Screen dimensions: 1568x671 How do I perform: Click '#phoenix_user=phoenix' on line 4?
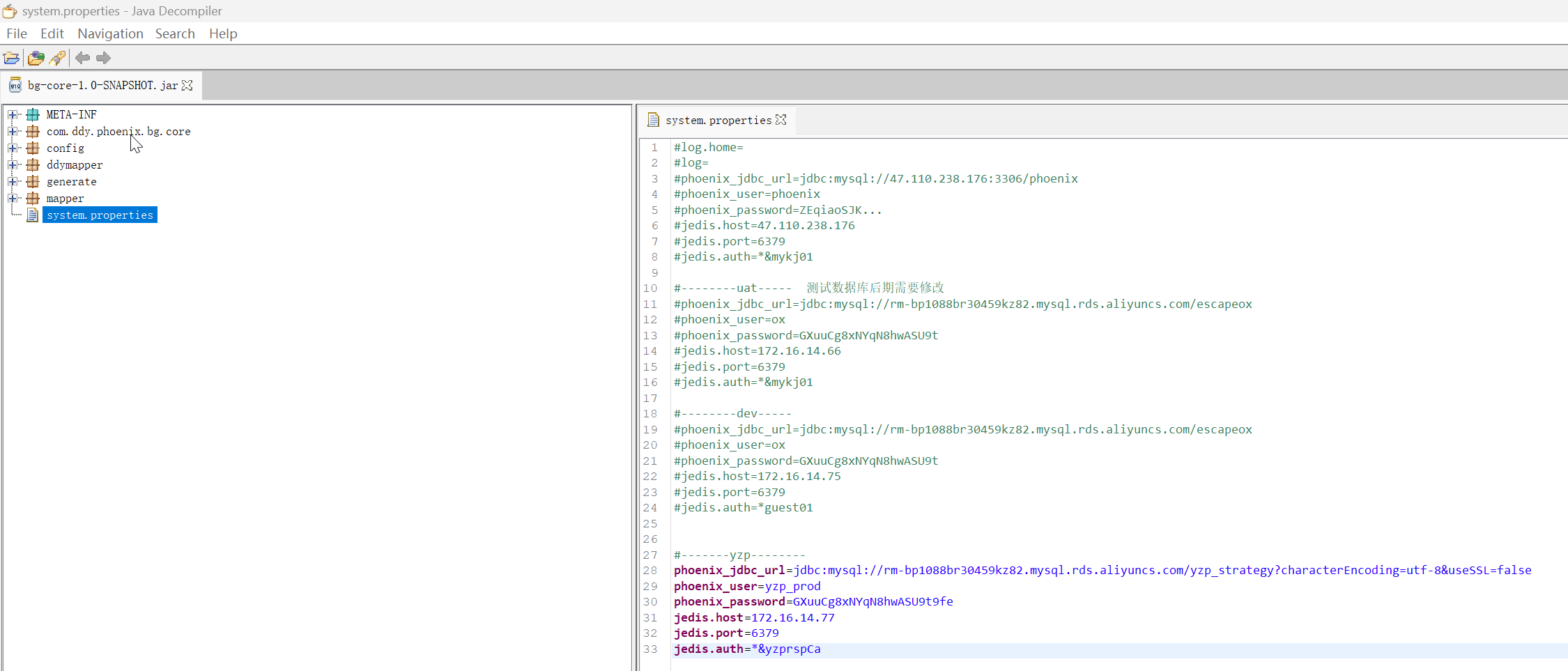(x=747, y=194)
